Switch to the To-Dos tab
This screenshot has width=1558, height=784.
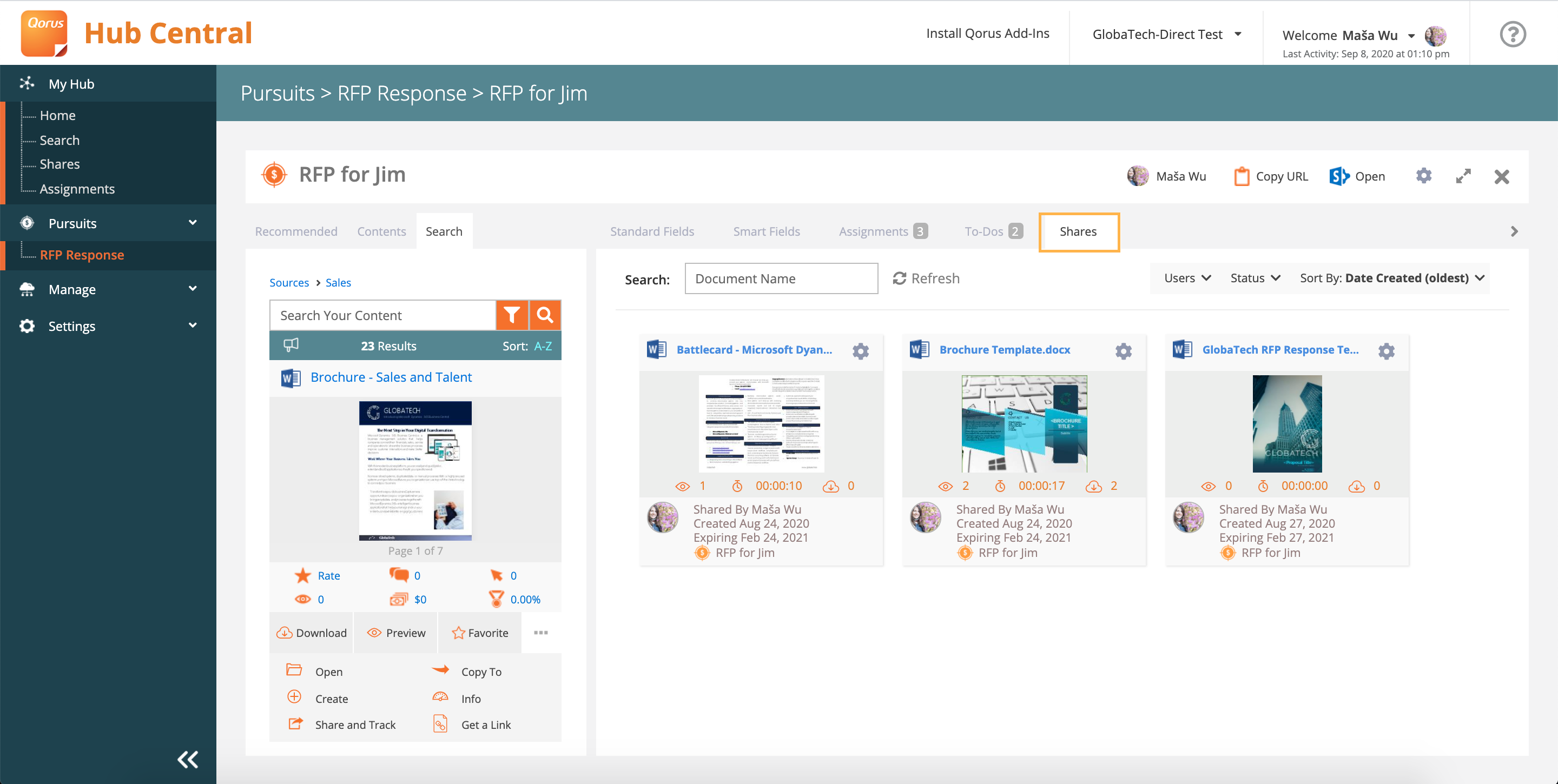click(x=993, y=231)
